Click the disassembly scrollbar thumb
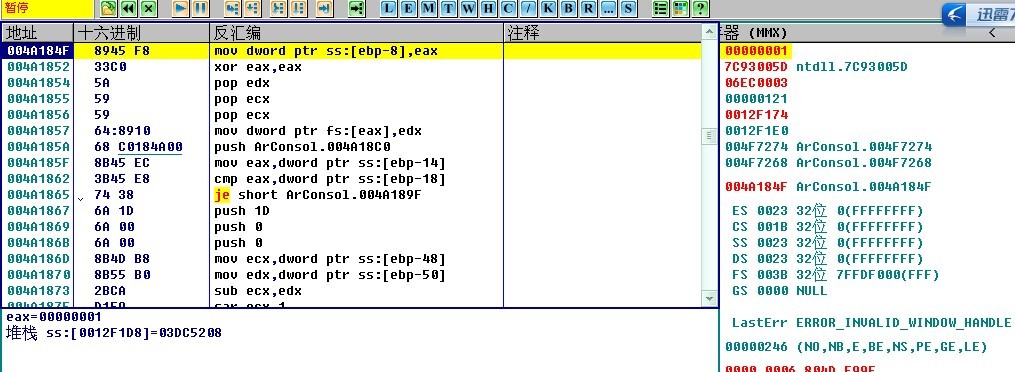This screenshot has width=1015, height=372. (710, 136)
